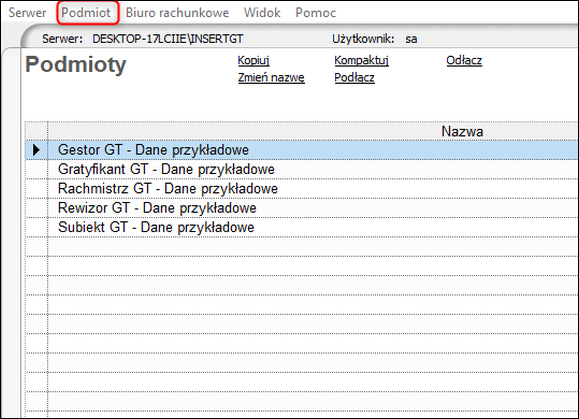Screen dimensions: 579x419
Task: Click the Kompaktuj link
Action: (362, 60)
